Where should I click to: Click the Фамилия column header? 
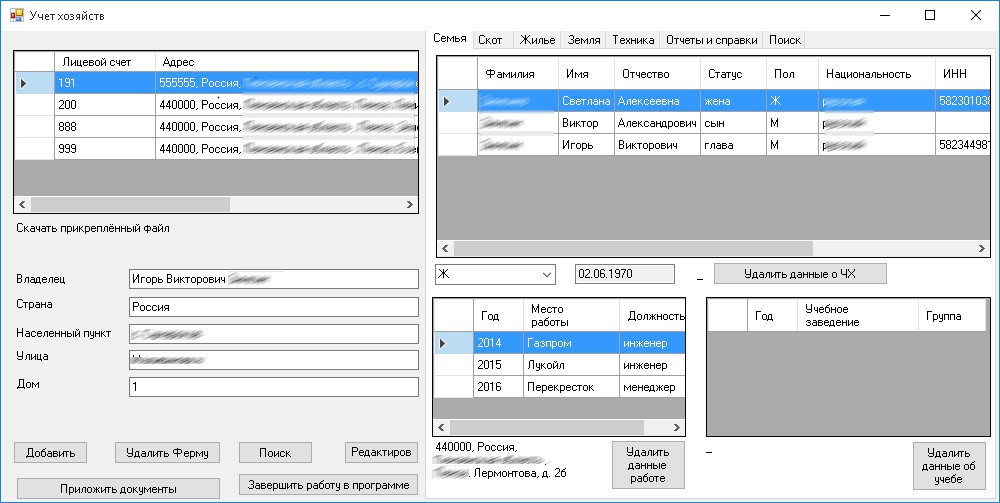point(518,74)
